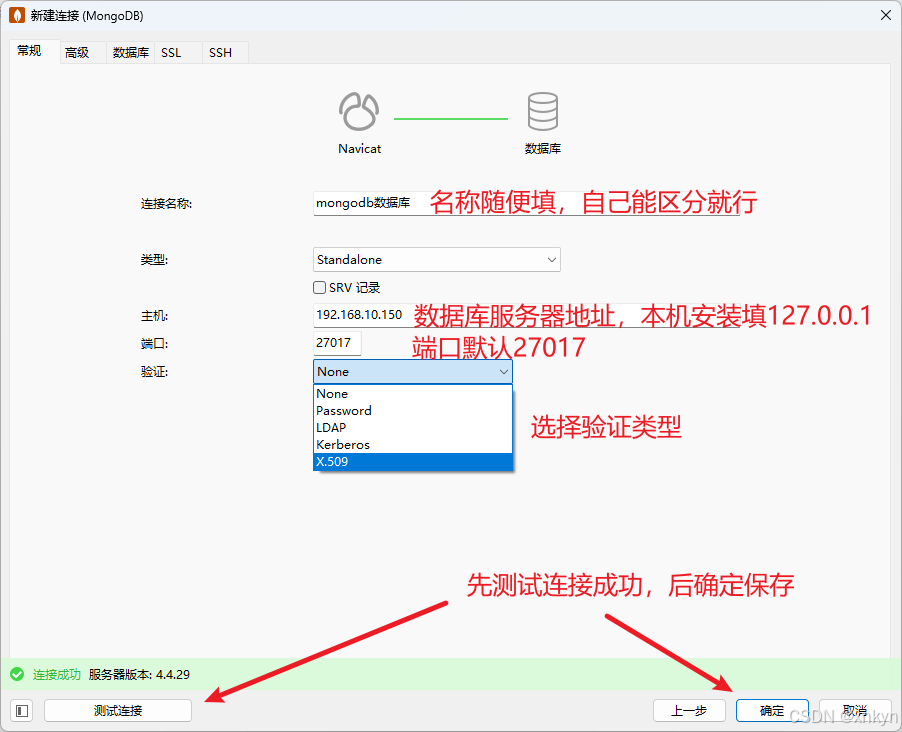Click the 数据库 caption under cylinder icon
This screenshot has width=902, height=732.
pos(542,148)
